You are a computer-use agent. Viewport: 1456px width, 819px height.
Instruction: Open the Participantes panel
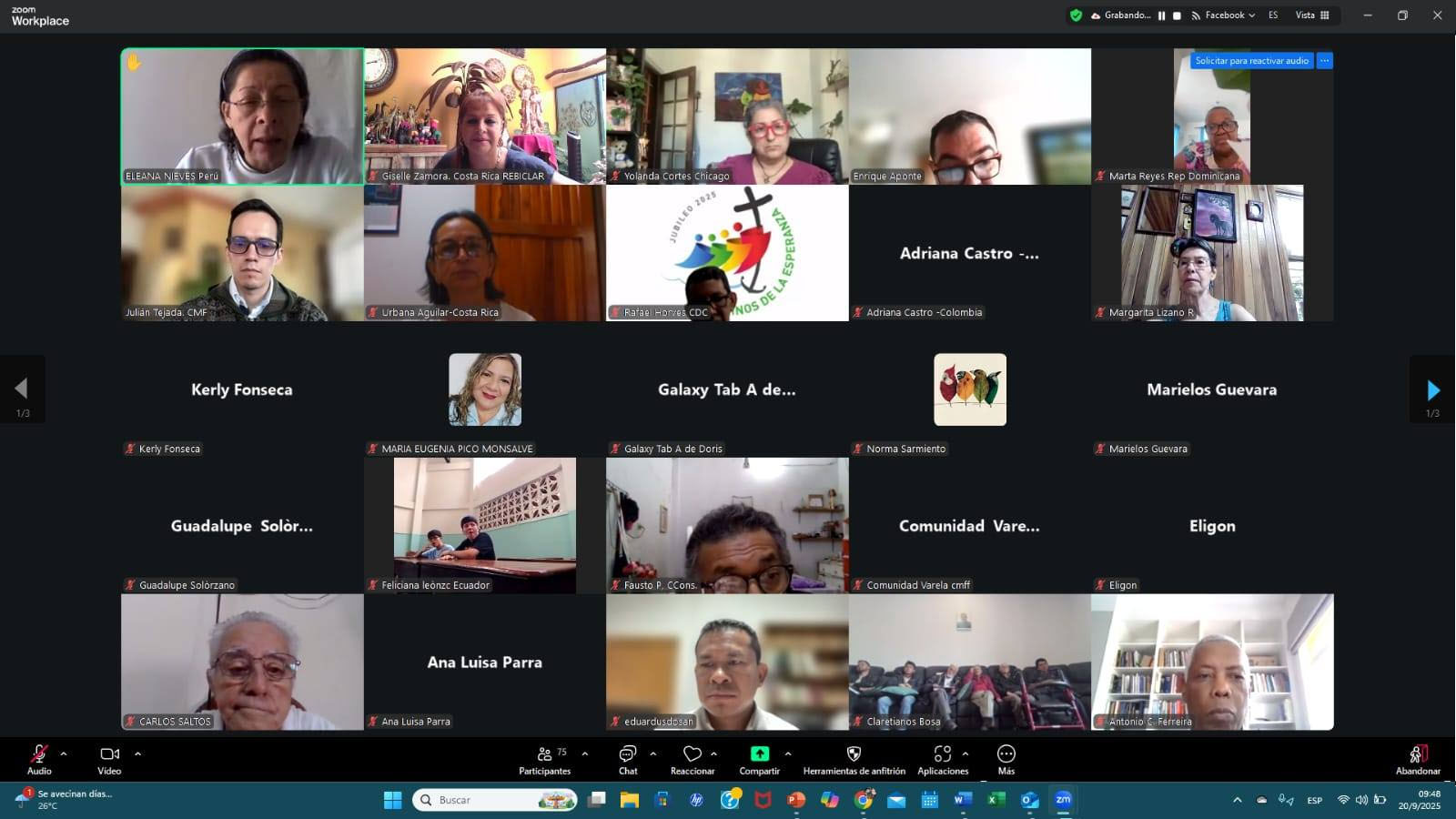pos(544,759)
